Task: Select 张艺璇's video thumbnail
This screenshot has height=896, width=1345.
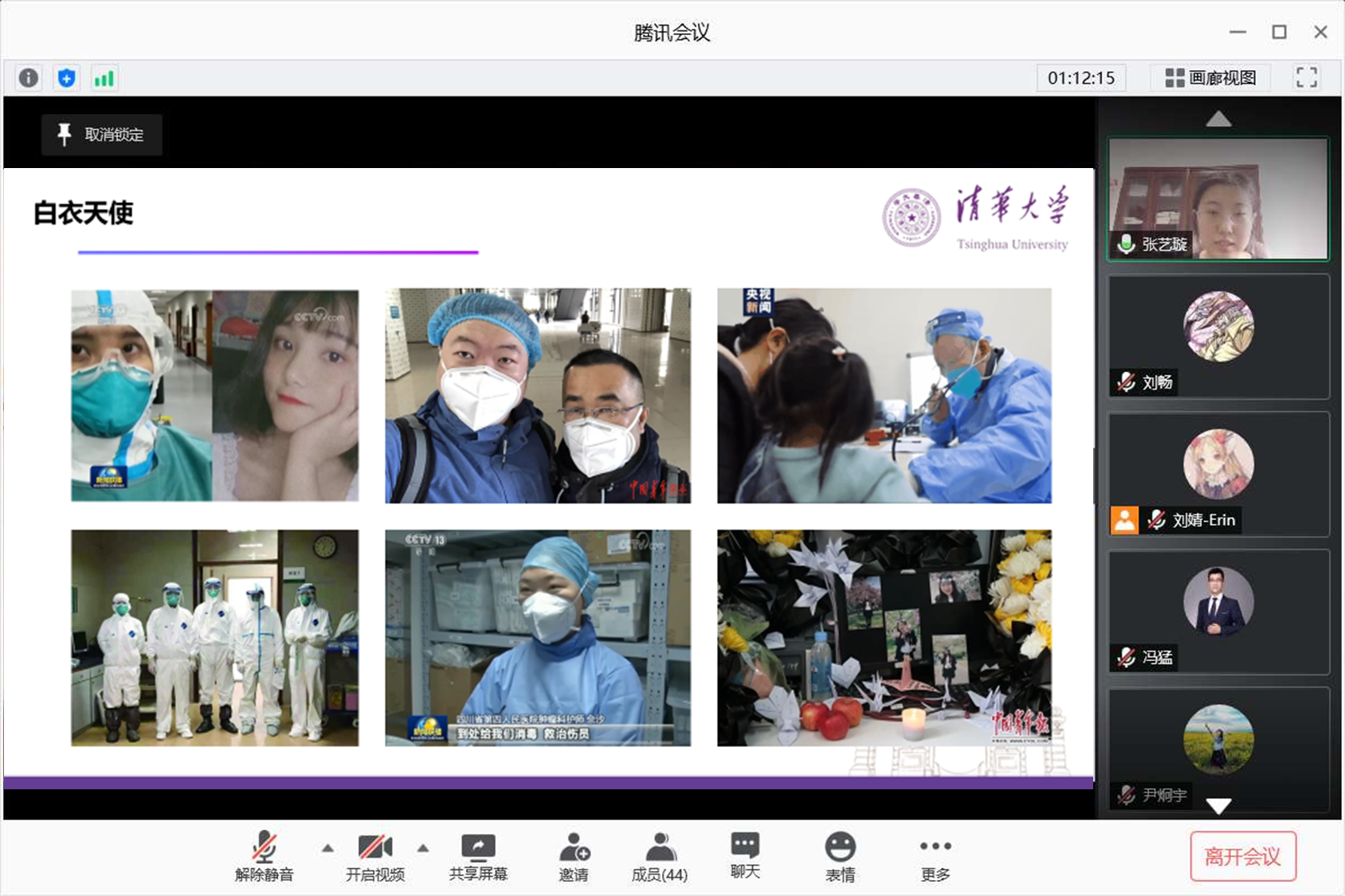Action: tap(1218, 198)
